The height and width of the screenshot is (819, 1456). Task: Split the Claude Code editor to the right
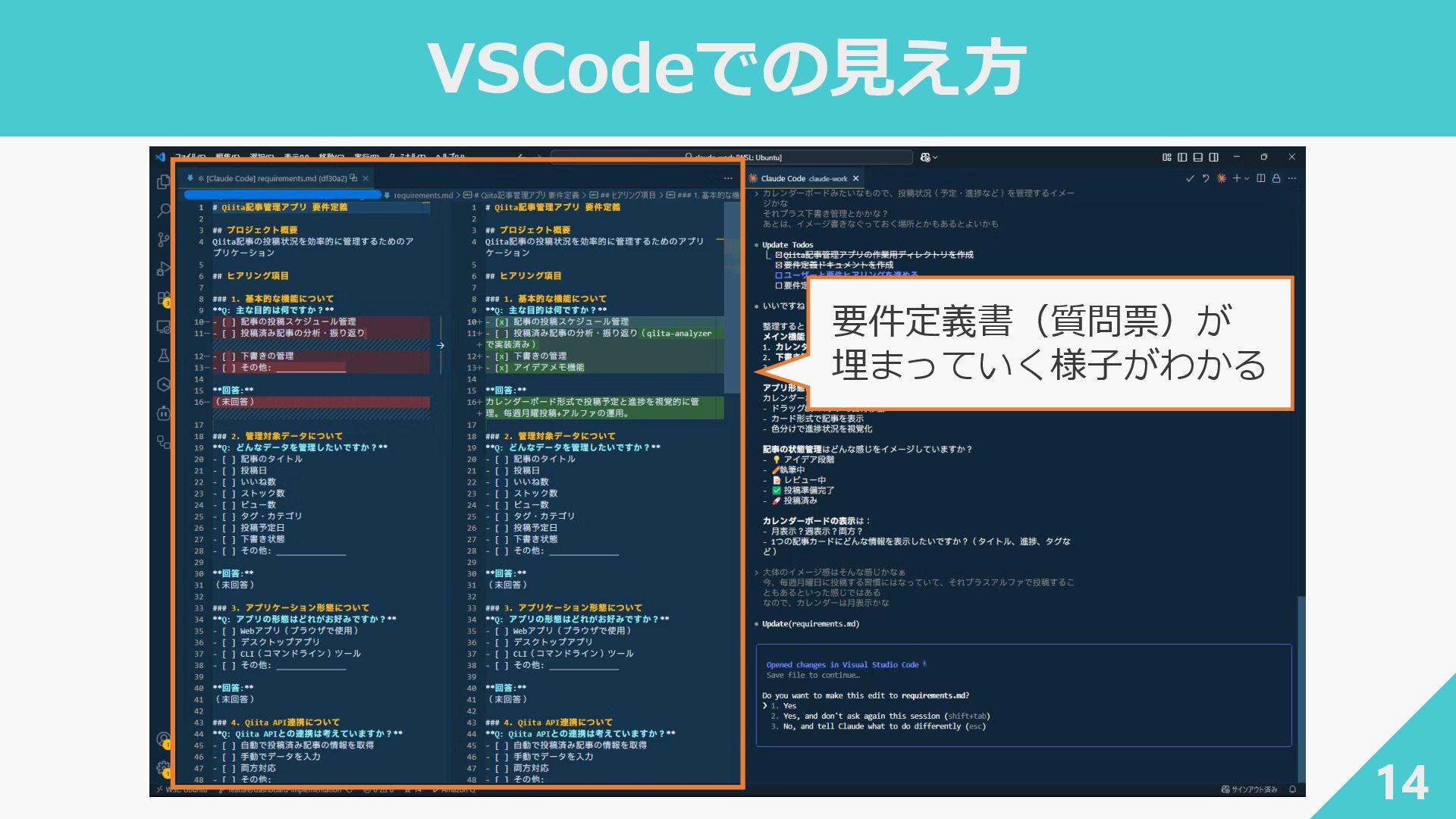tap(1261, 178)
